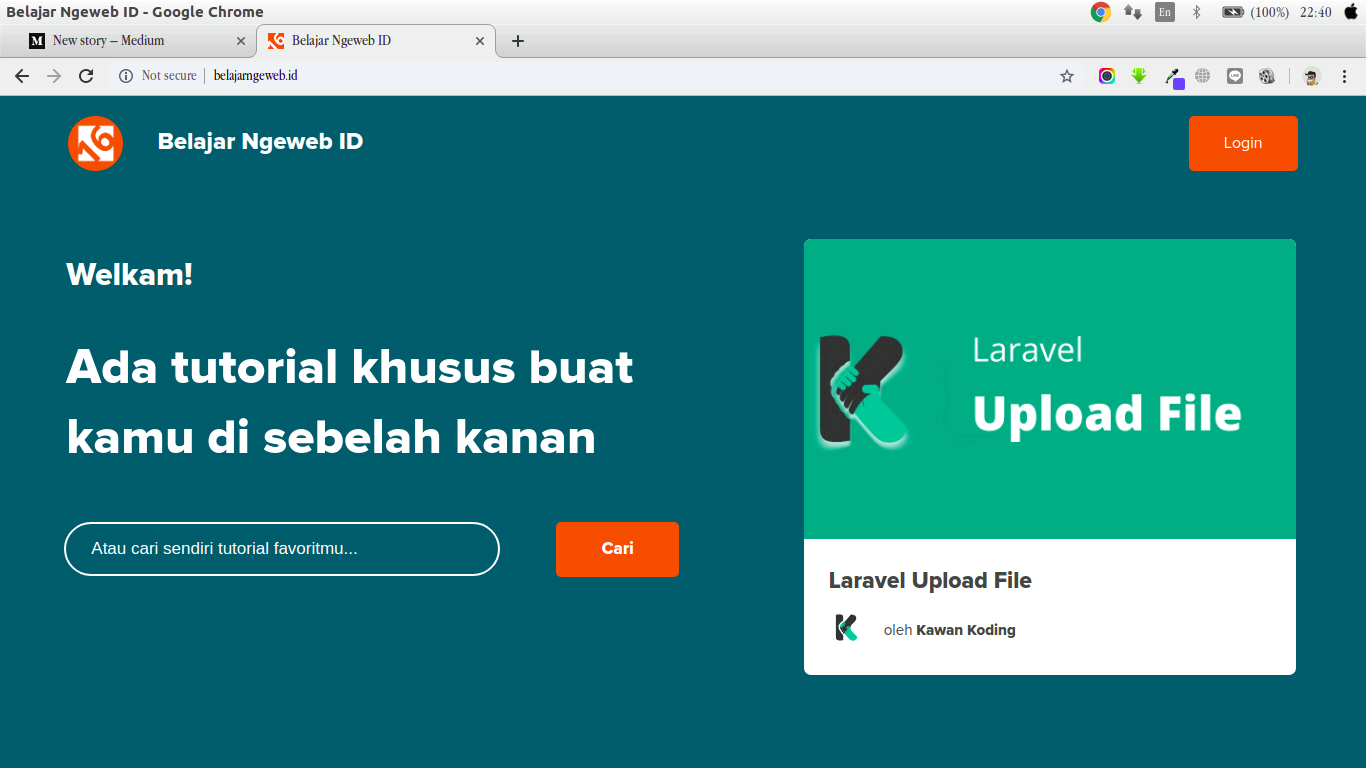Open the battery status indicator
Image resolution: width=1366 pixels, height=768 pixels.
(1255, 12)
